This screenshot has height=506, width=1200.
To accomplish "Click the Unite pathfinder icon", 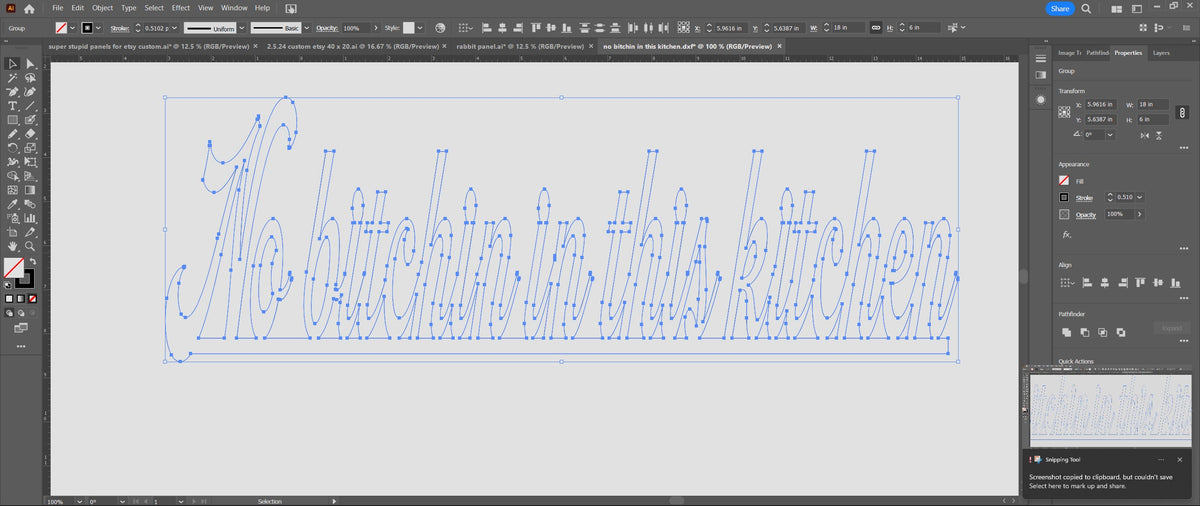I will [1066, 332].
